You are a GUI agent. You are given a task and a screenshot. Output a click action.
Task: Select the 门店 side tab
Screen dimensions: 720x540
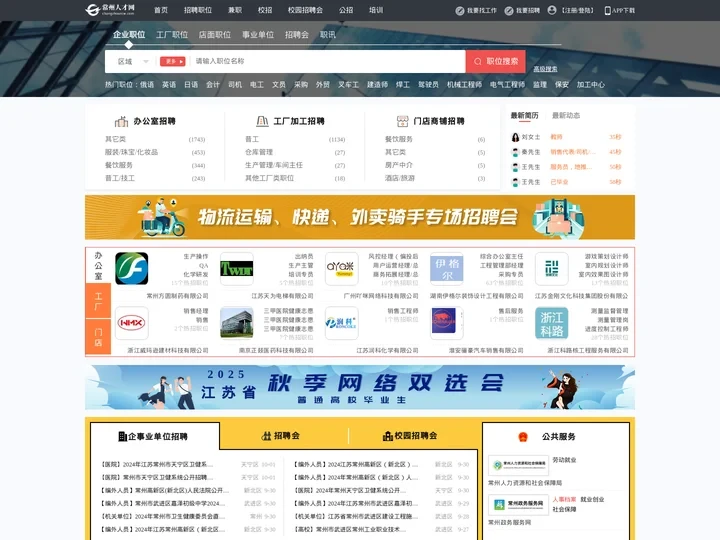(x=98, y=337)
